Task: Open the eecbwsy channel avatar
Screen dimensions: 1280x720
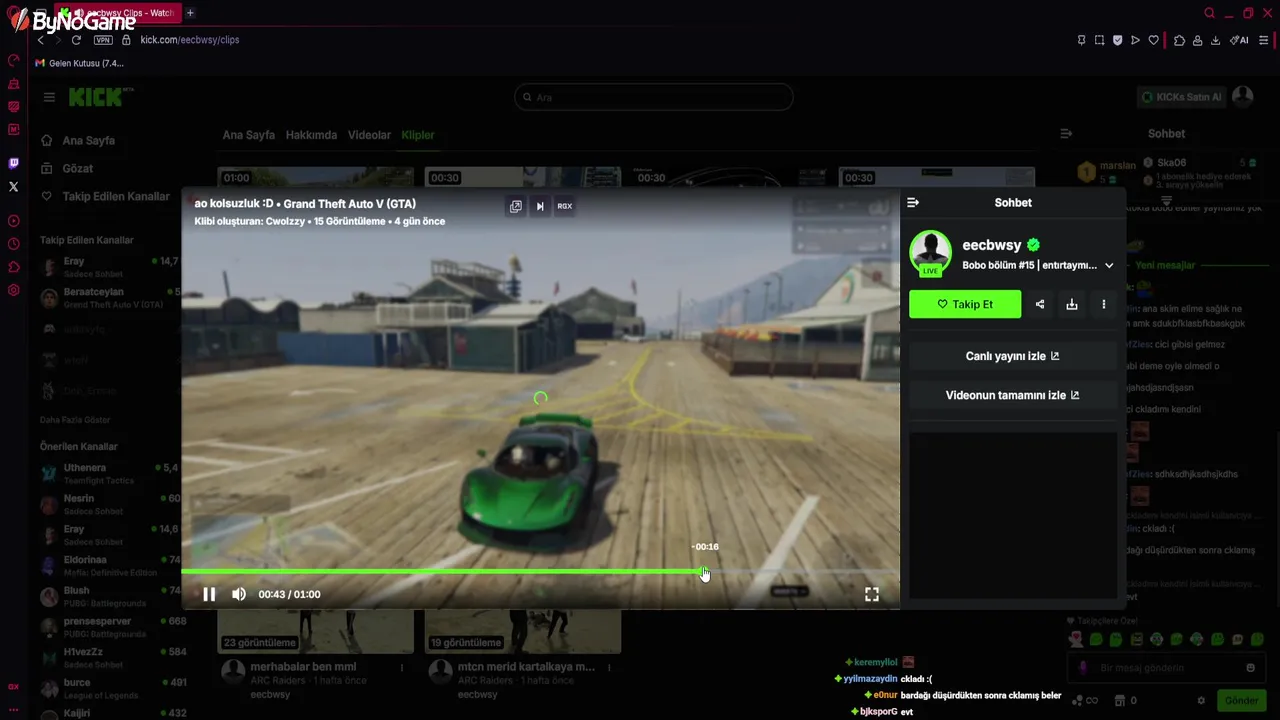Action: pyautogui.click(x=930, y=251)
